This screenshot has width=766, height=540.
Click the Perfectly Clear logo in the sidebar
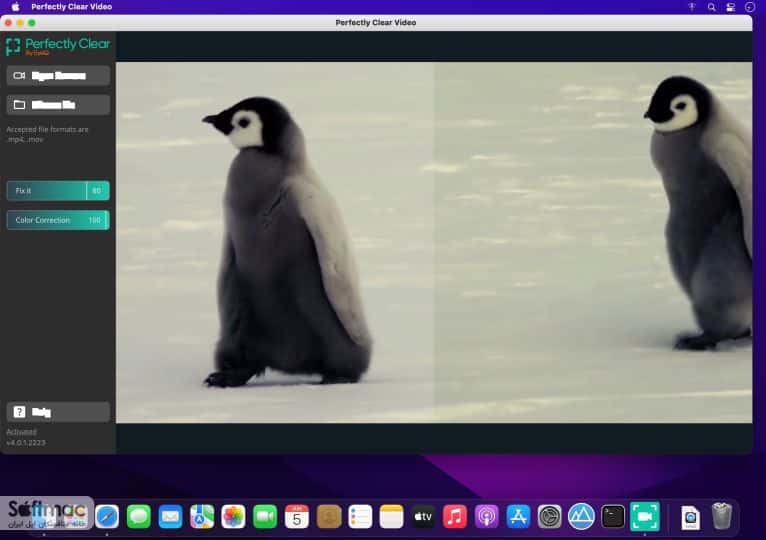pos(58,46)
